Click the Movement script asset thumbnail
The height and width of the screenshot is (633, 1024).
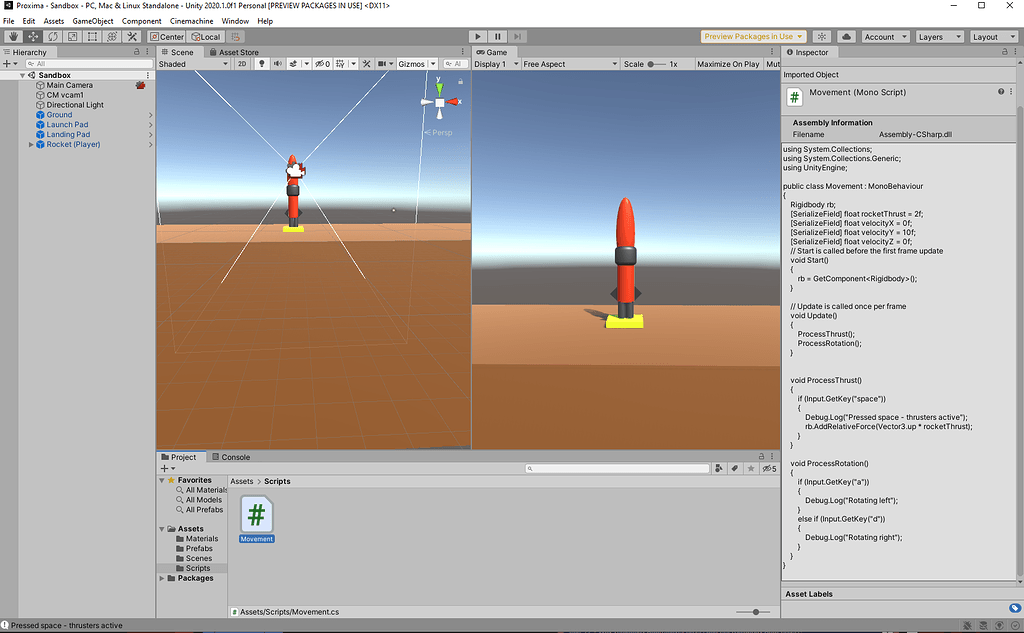point(256,514)
